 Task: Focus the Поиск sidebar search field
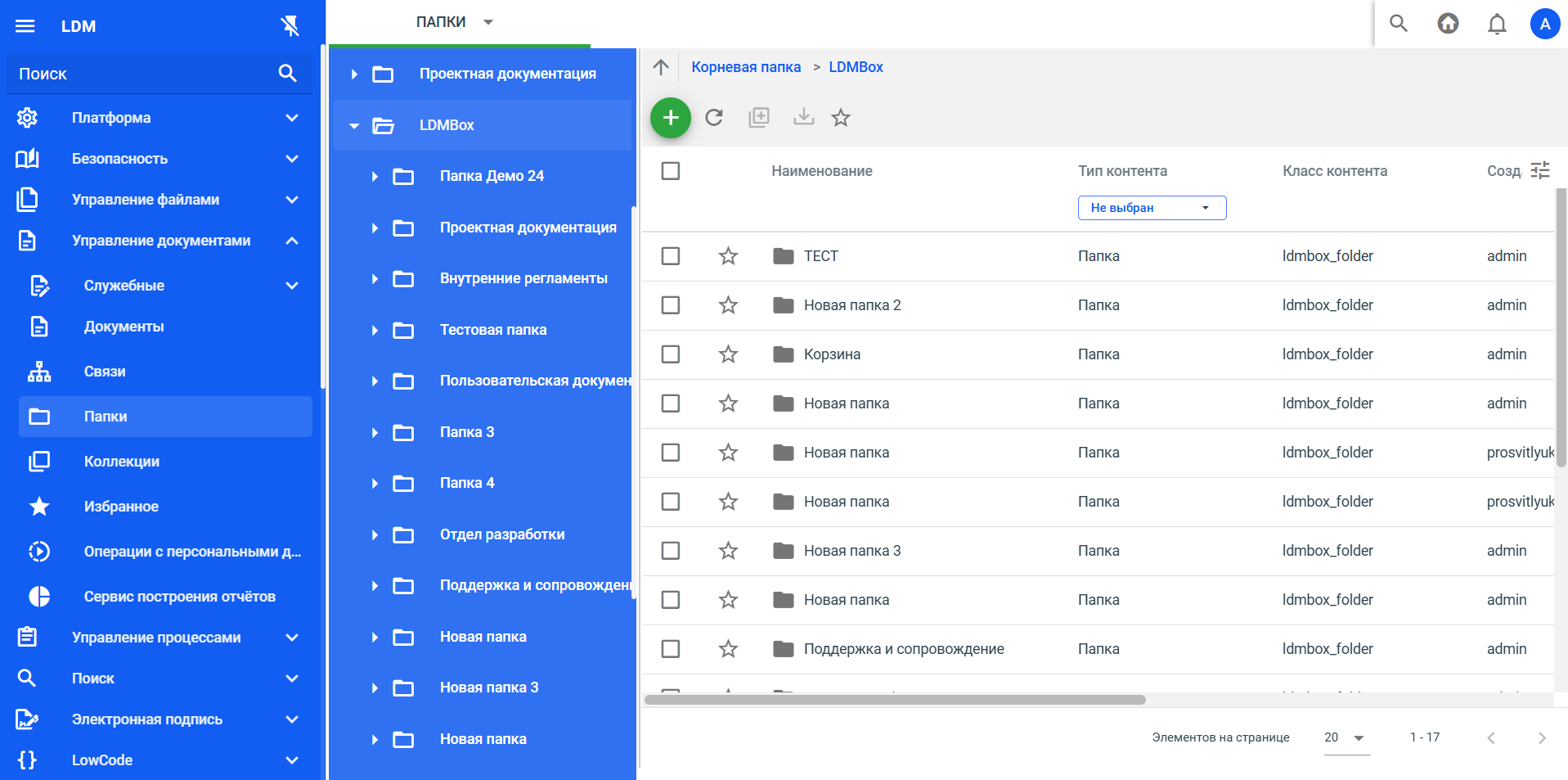(x=159, y=74)
